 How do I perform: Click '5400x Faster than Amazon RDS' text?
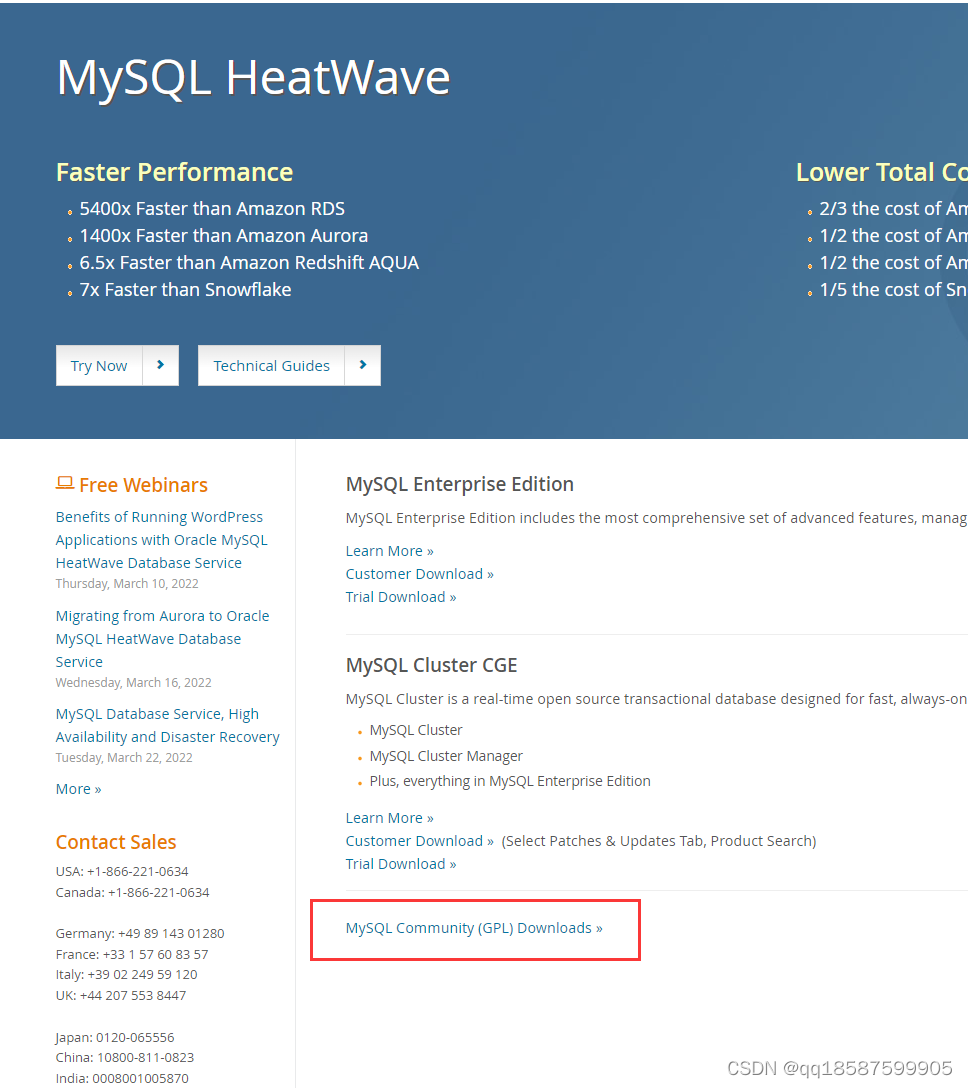212,209
